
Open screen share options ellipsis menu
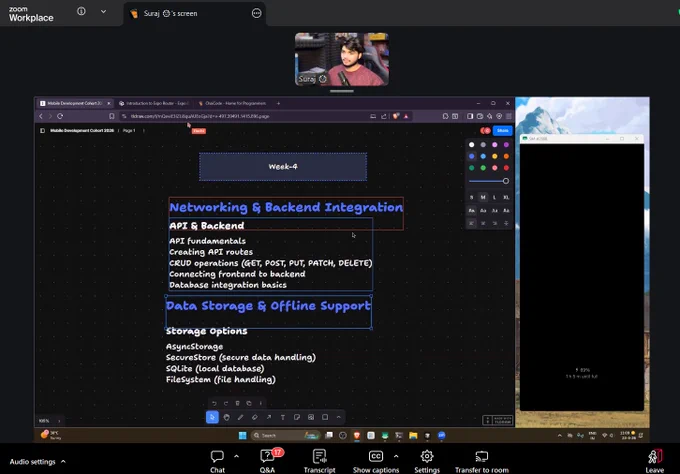[257, 13]
